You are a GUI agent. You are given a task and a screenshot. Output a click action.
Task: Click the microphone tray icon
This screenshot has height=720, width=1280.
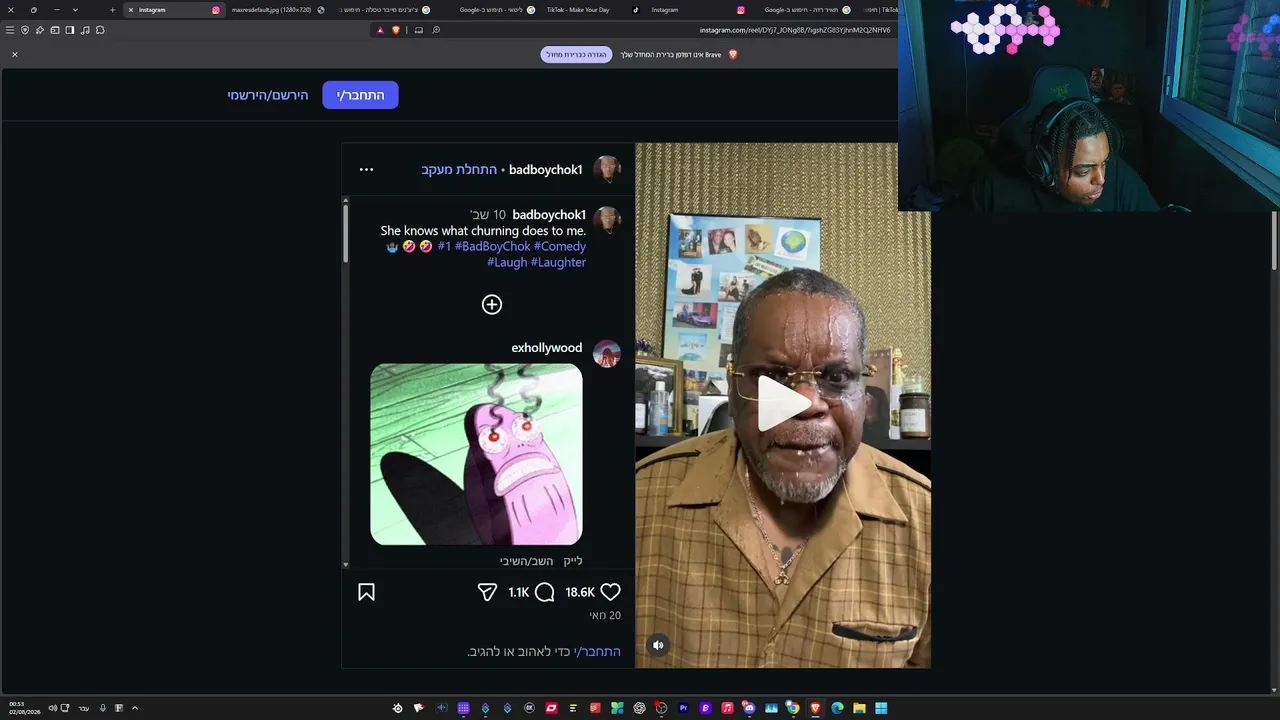point(102,708)
